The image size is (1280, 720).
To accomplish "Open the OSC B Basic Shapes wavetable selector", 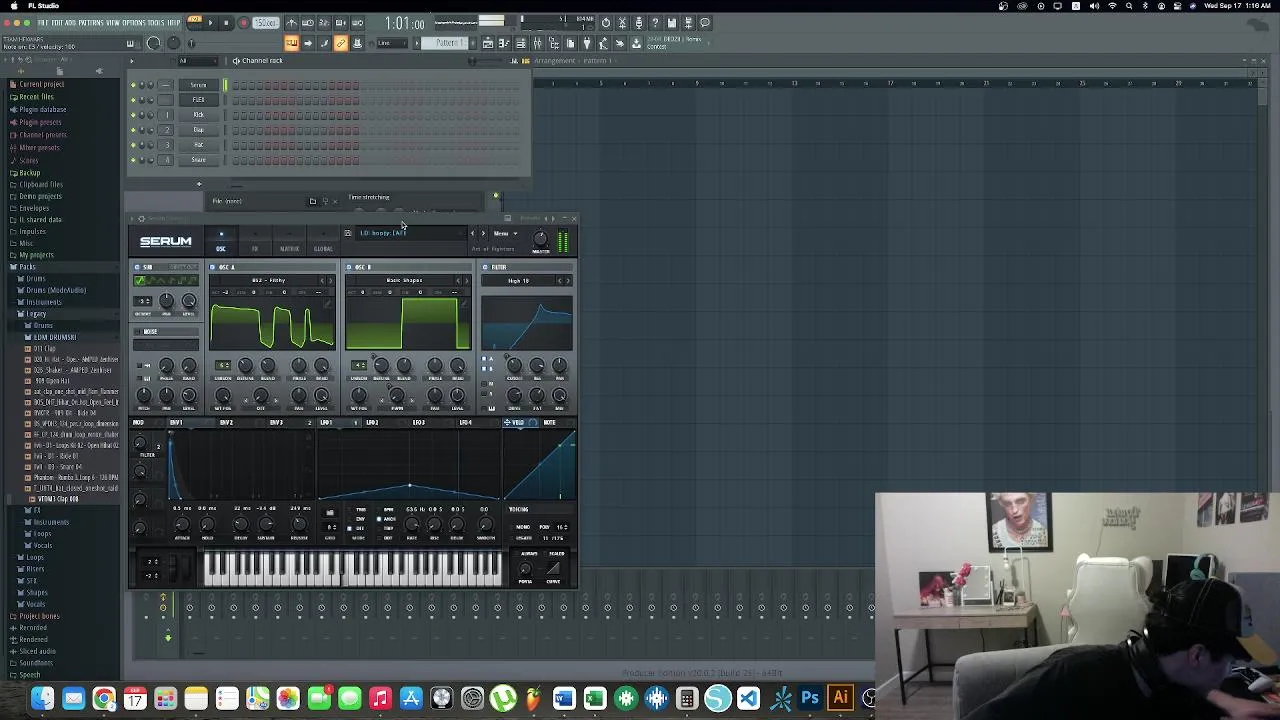I will (x=404, y=281).
